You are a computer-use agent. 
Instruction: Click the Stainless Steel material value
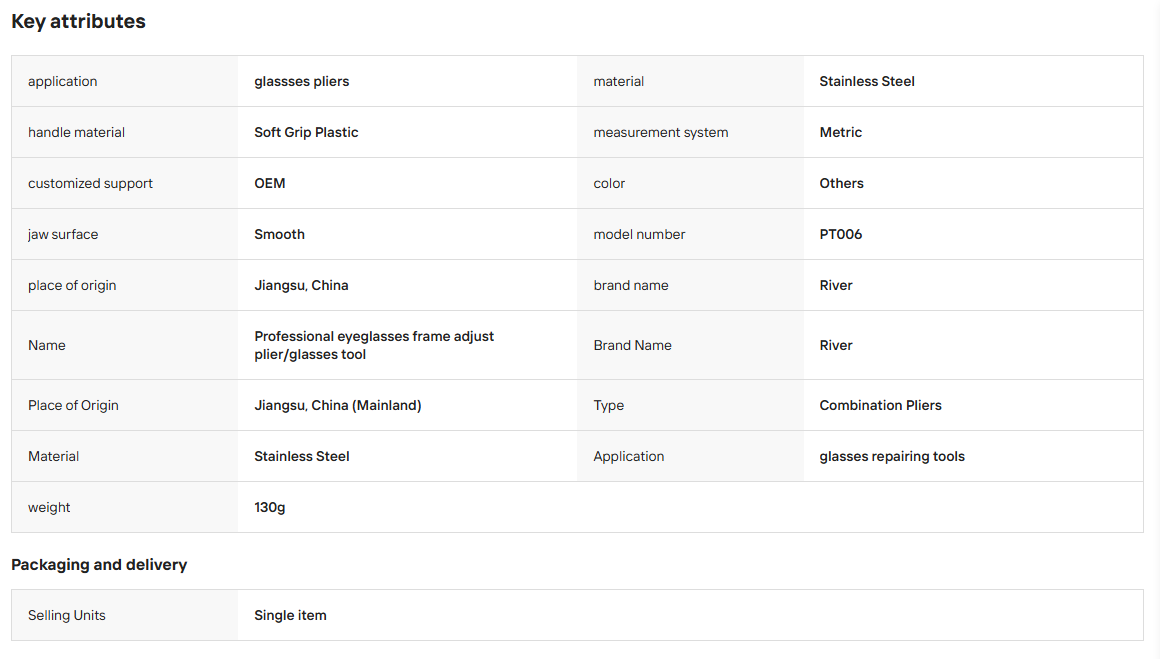coord(866,81)
